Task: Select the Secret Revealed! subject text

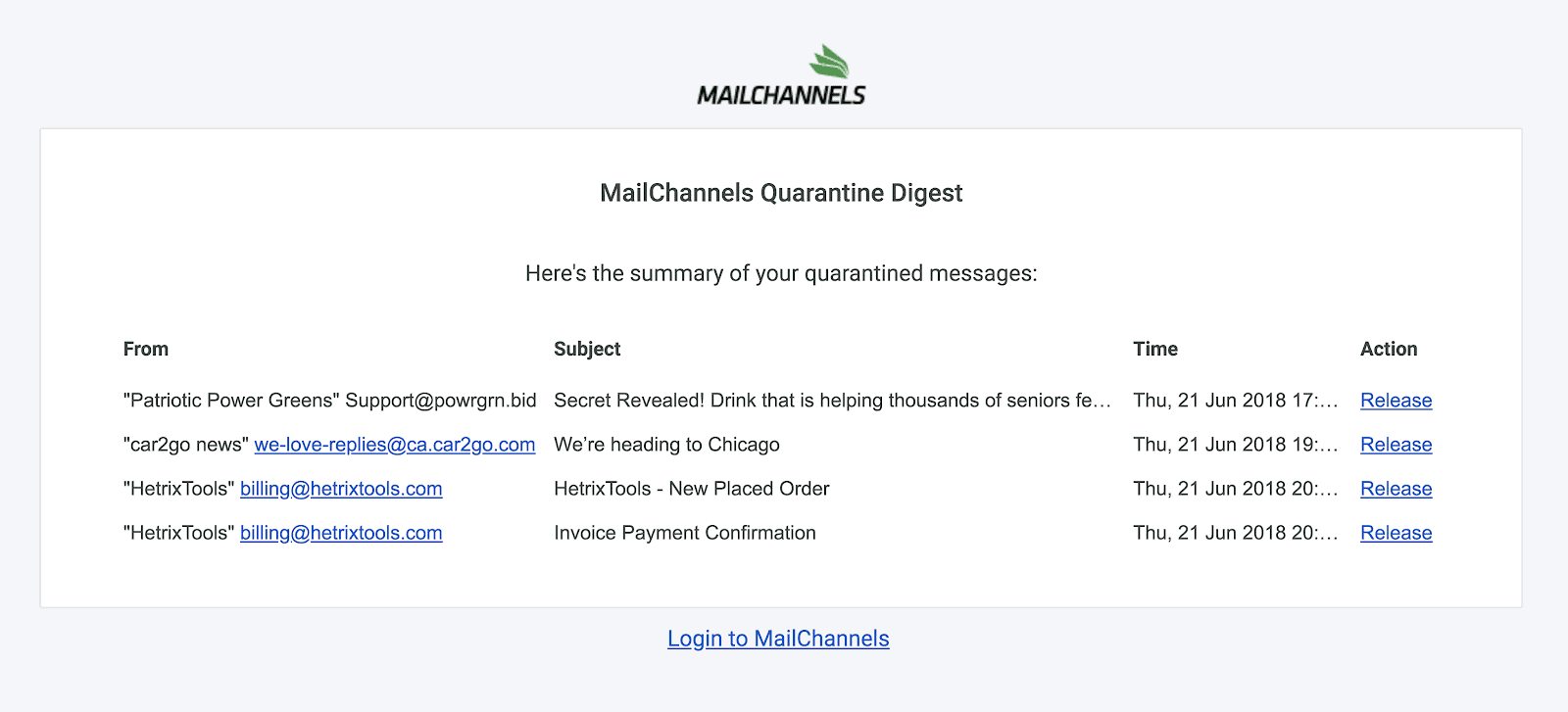Action: pyautogui.click(x=832, y=401)
